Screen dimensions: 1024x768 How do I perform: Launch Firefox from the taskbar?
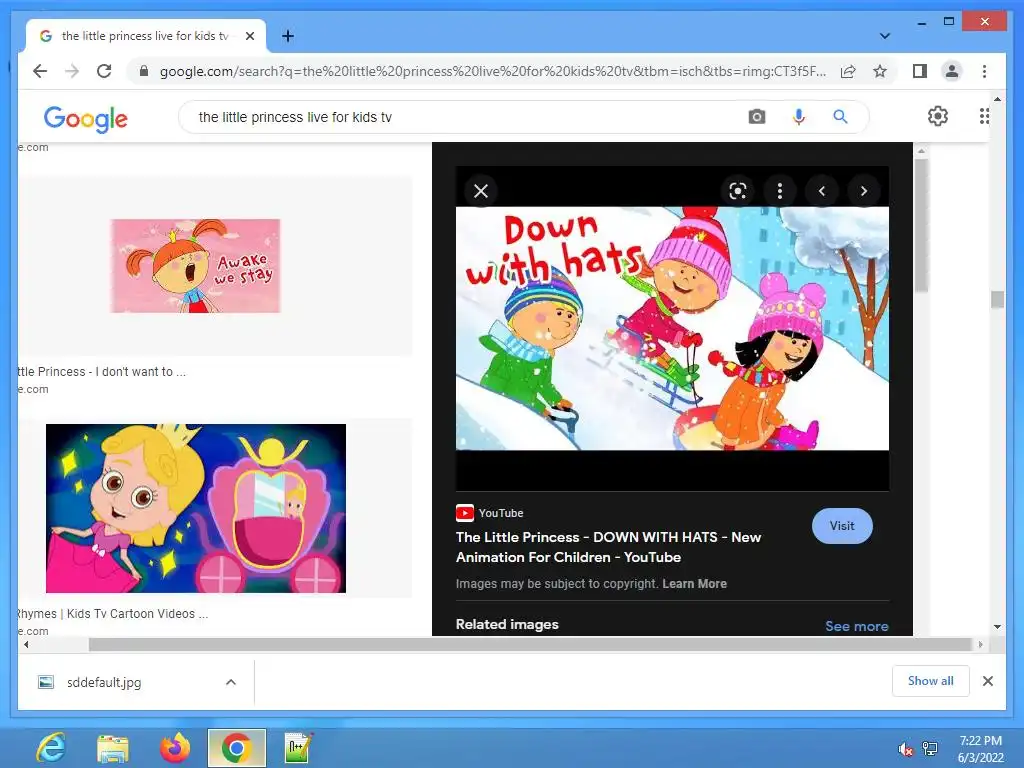tap(175, 748)
